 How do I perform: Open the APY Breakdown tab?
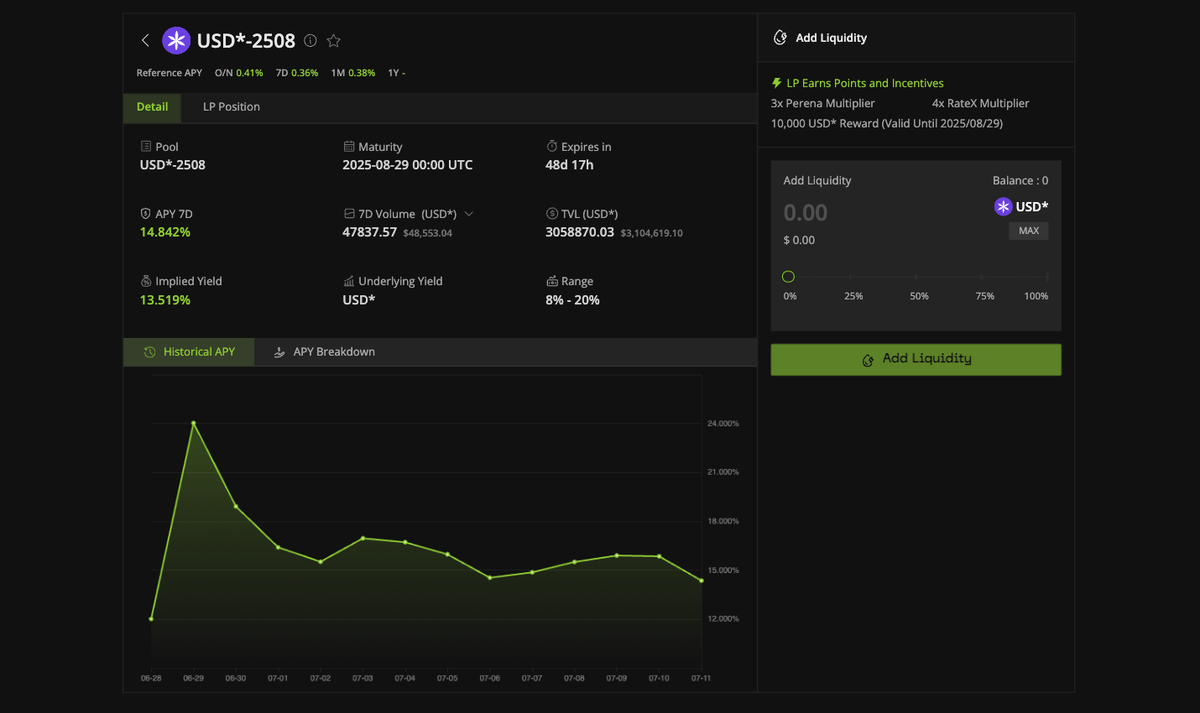324,352
